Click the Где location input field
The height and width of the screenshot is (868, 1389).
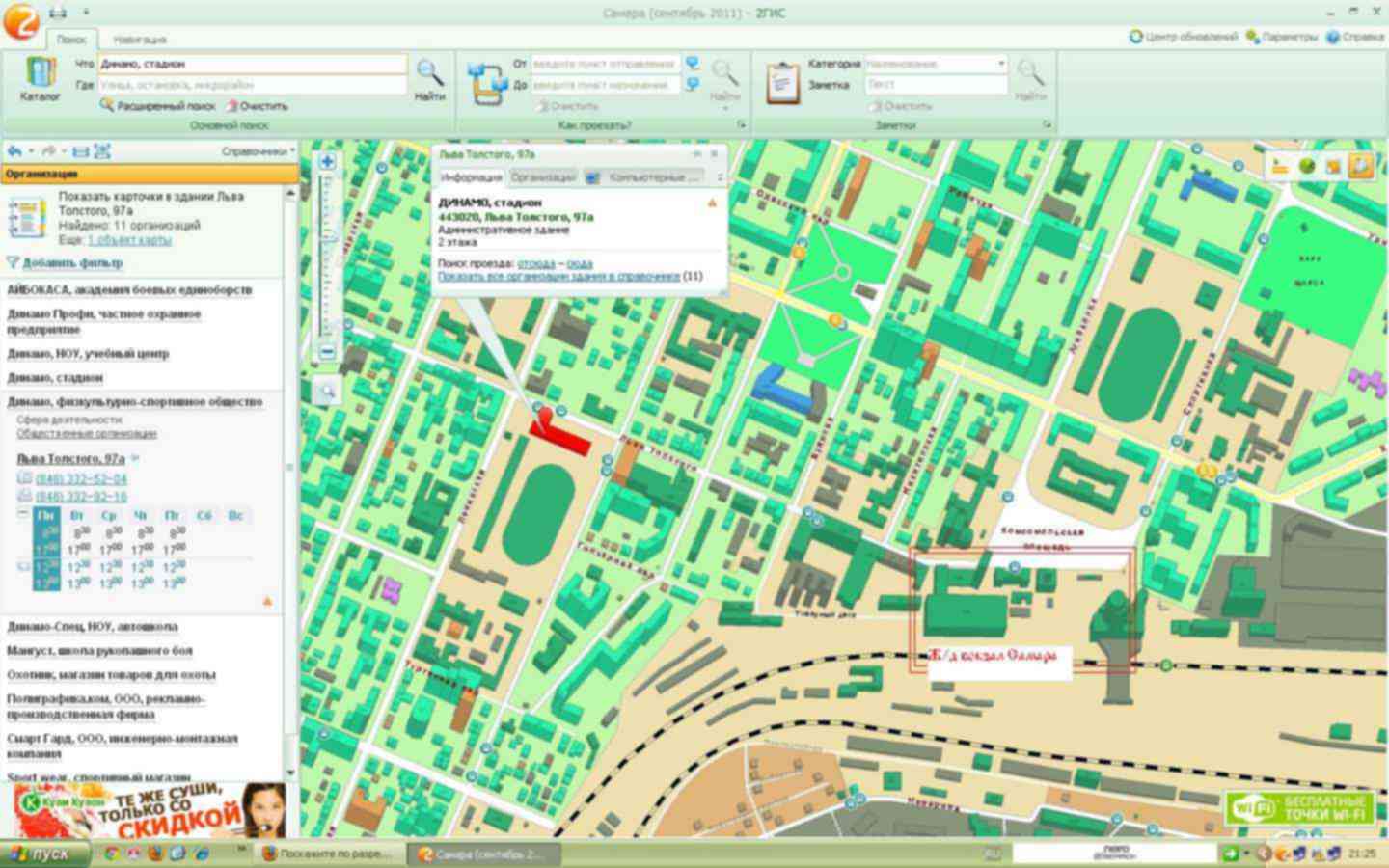point(253,85)
